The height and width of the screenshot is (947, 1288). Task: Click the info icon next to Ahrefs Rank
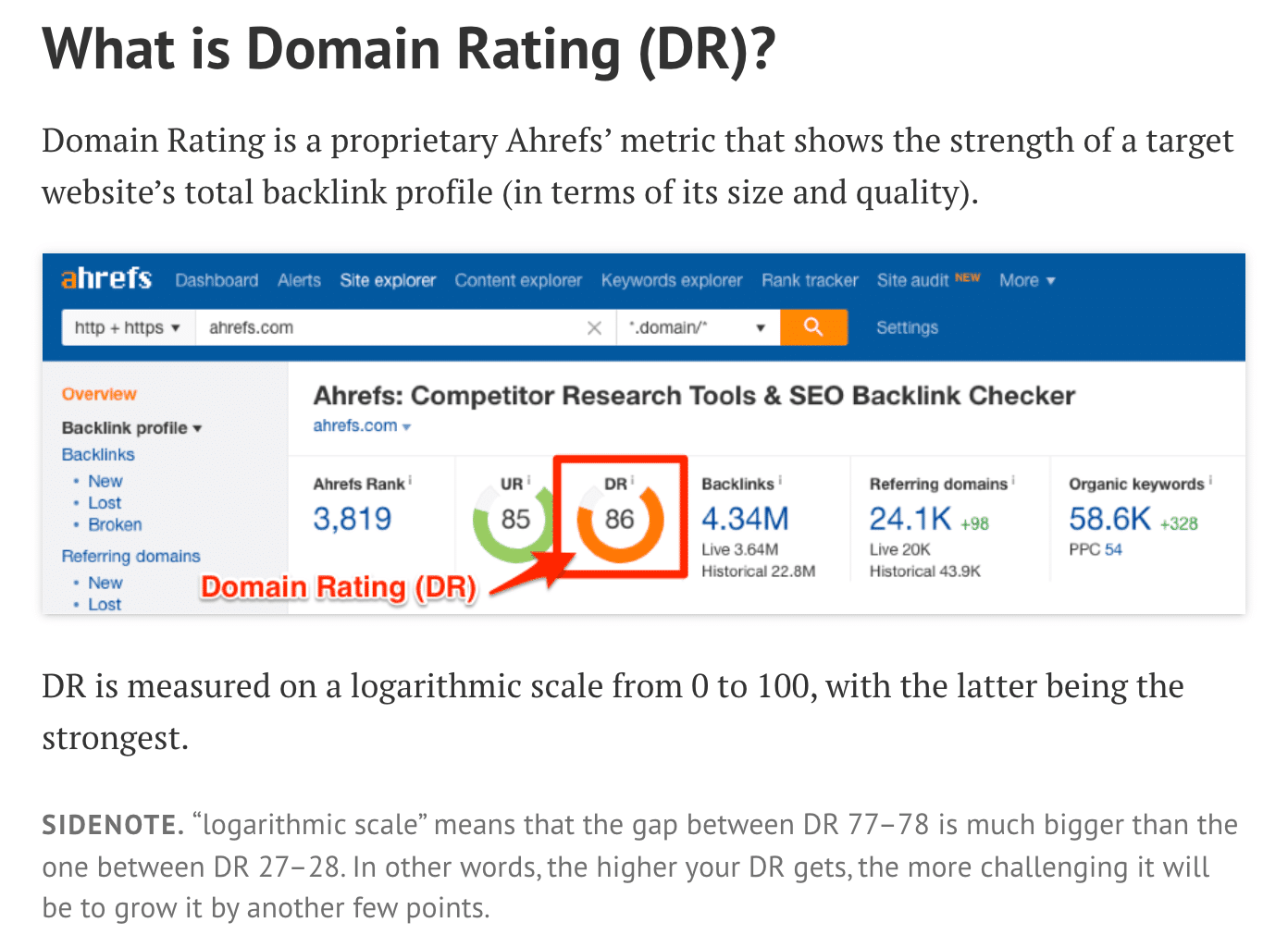click(411, 480)
